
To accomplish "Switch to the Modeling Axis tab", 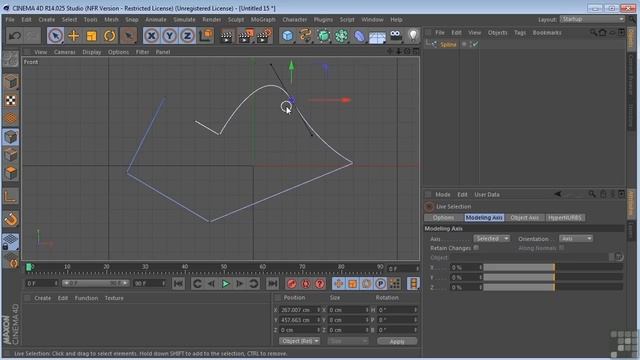I will [x=484, y=218].
